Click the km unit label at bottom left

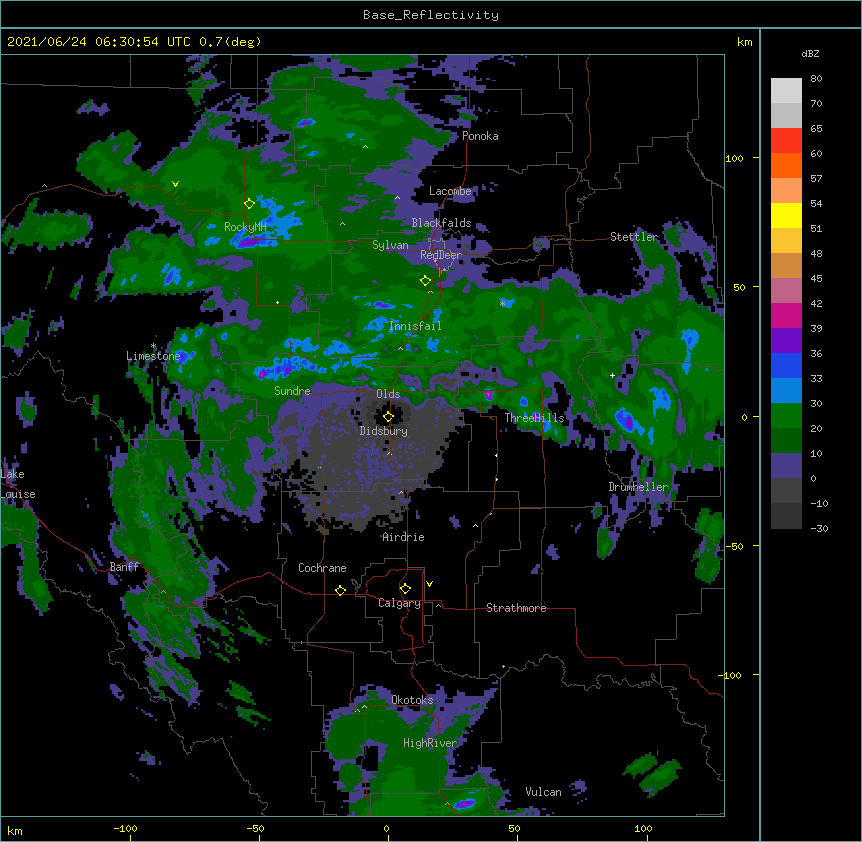click(x=15, y=830)
